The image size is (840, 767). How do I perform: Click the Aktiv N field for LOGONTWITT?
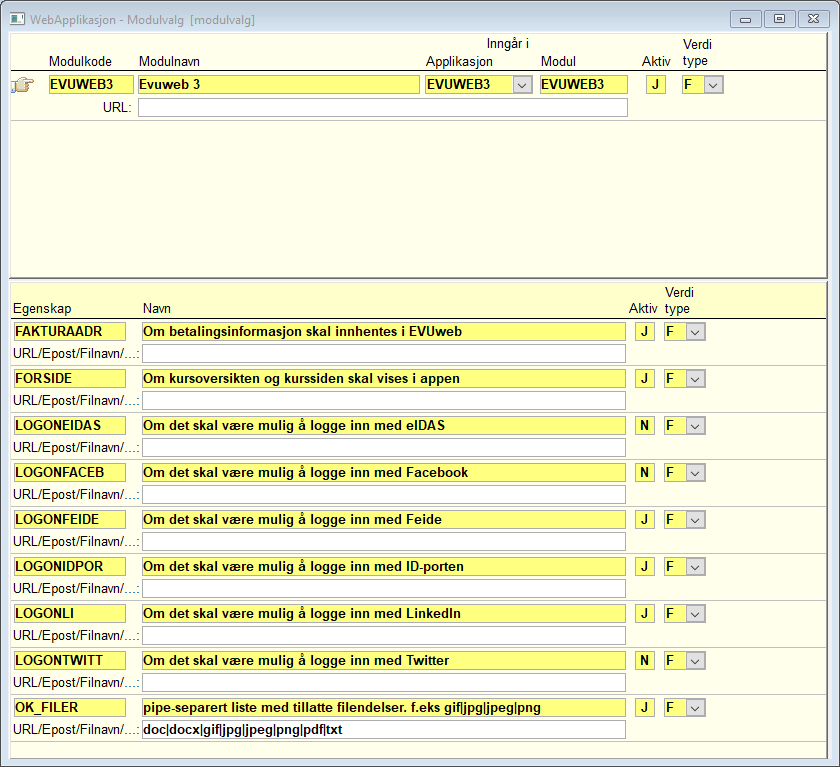point(645,660)
